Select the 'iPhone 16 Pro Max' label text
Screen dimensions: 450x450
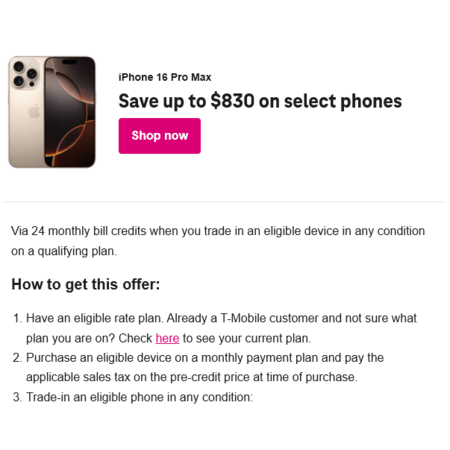click(x=165, y=77)
